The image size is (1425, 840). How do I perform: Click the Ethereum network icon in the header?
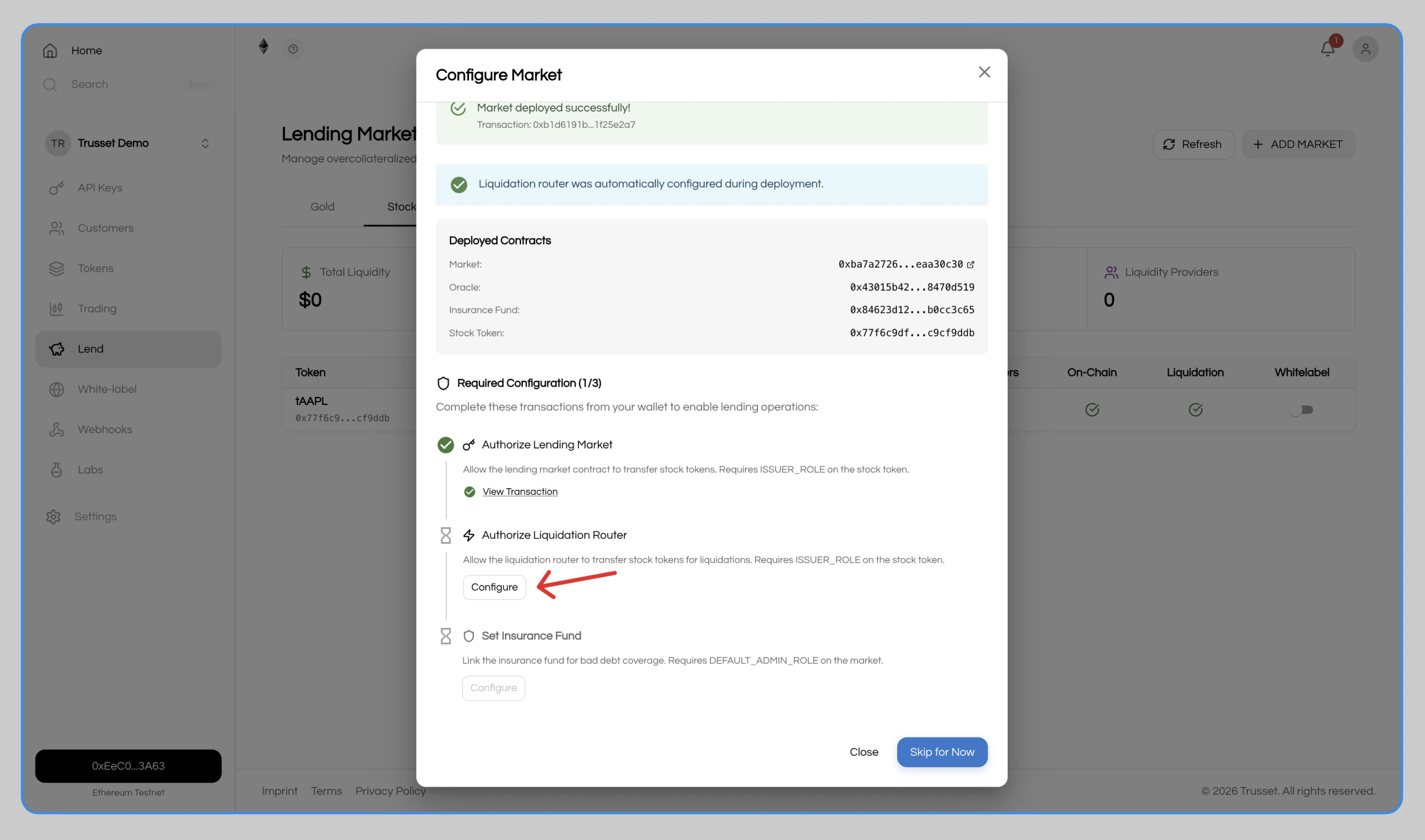[x=264, y=47]
